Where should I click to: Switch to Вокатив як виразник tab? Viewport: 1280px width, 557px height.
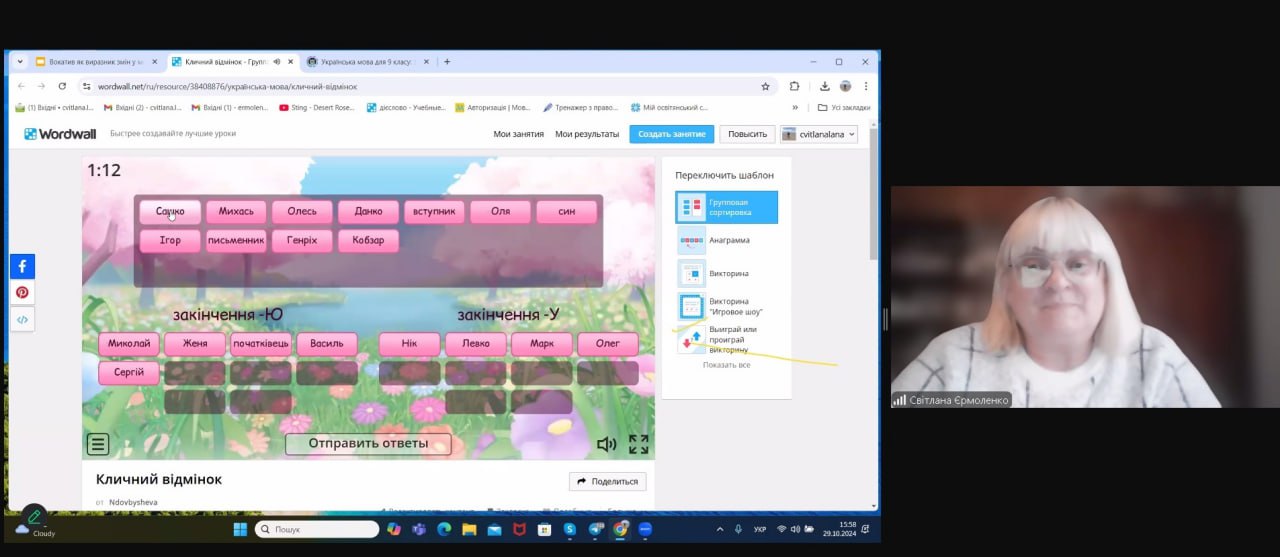(96, 61)
